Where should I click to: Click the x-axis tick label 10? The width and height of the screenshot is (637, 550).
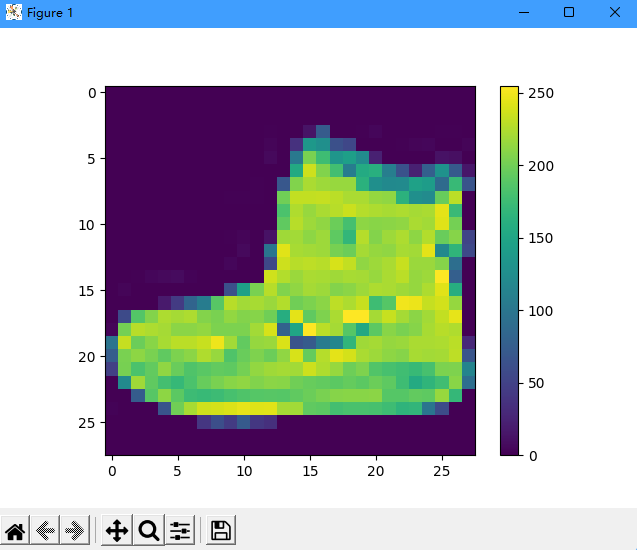[x=244, y=471]
